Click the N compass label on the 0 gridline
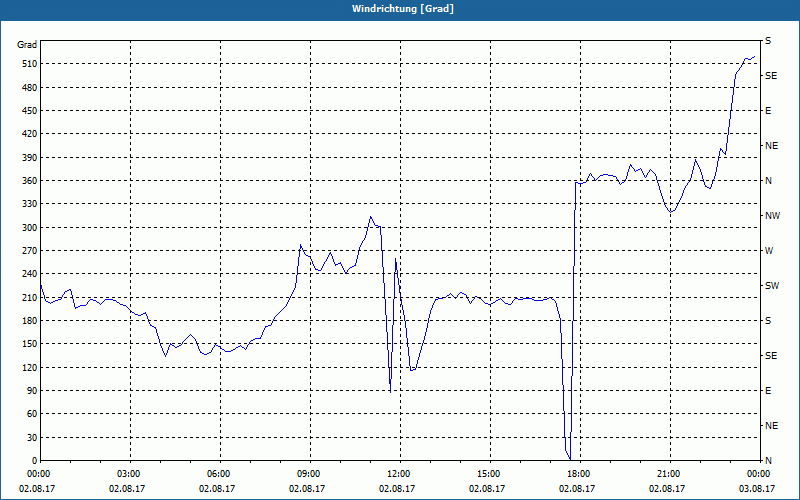800x500 pixels. pyautogui.click(x=768, y=460)
